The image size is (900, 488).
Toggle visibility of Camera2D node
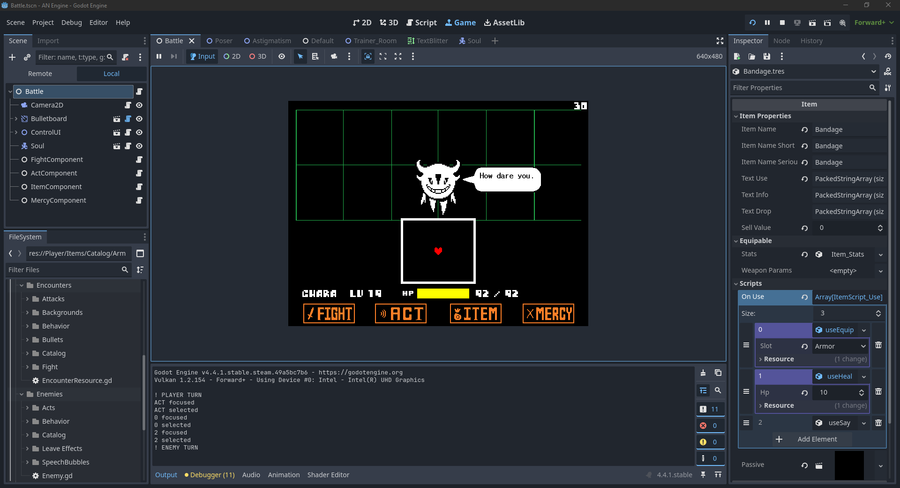(x=139, y=105)
